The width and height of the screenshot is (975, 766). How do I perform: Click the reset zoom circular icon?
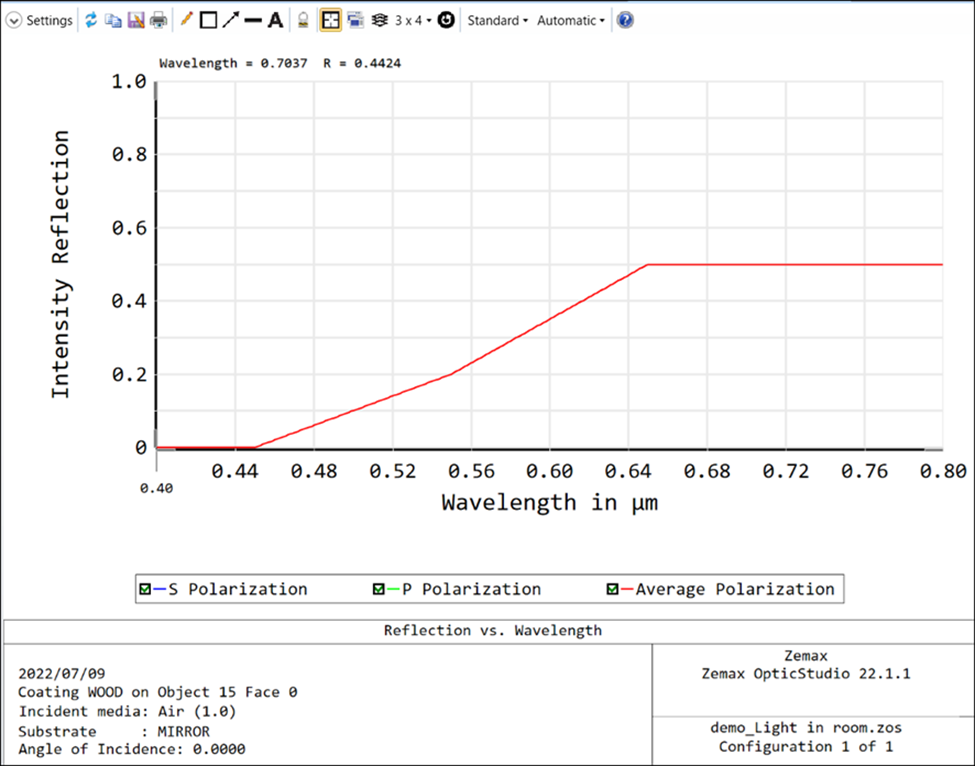(446, 20)
